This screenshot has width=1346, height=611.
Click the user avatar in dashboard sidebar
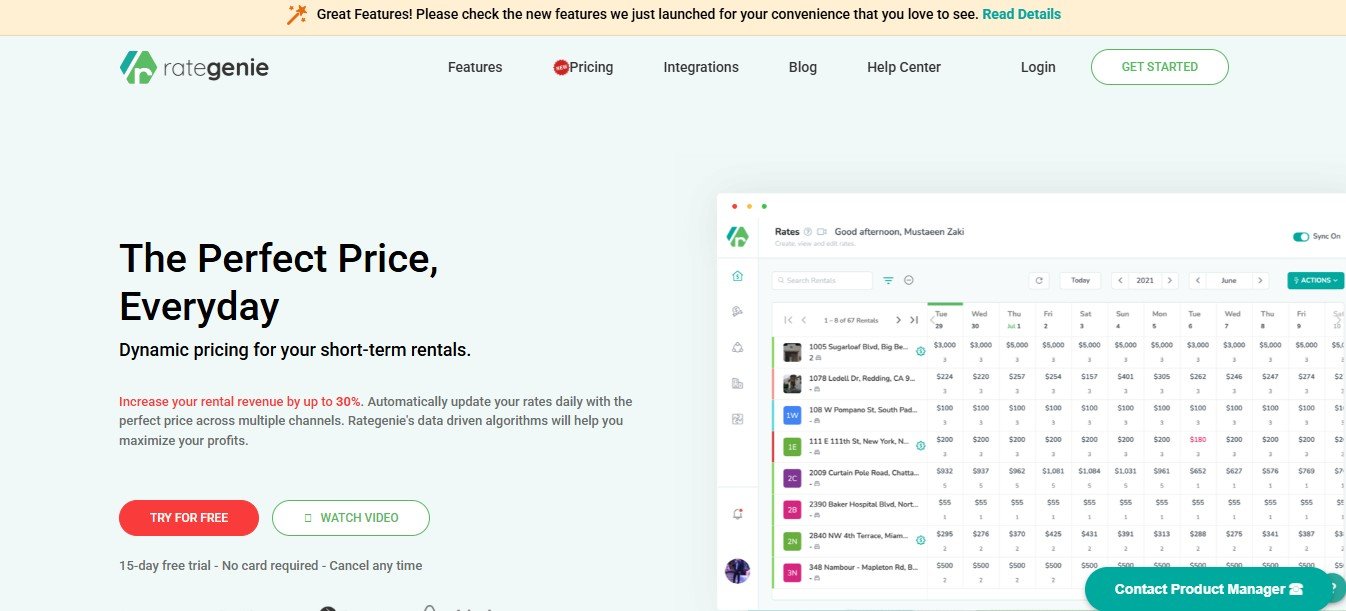(x=737, y=571)
